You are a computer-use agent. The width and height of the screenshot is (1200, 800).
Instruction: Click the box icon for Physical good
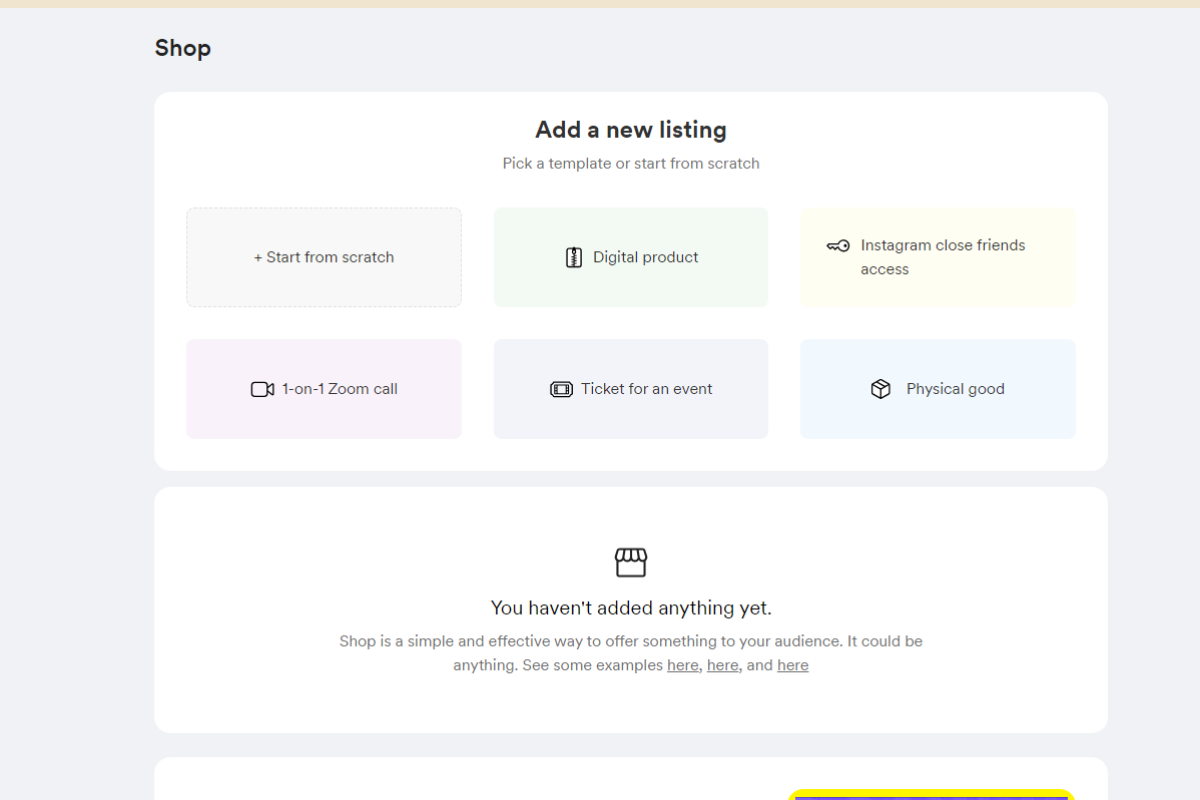click(880, 389)
